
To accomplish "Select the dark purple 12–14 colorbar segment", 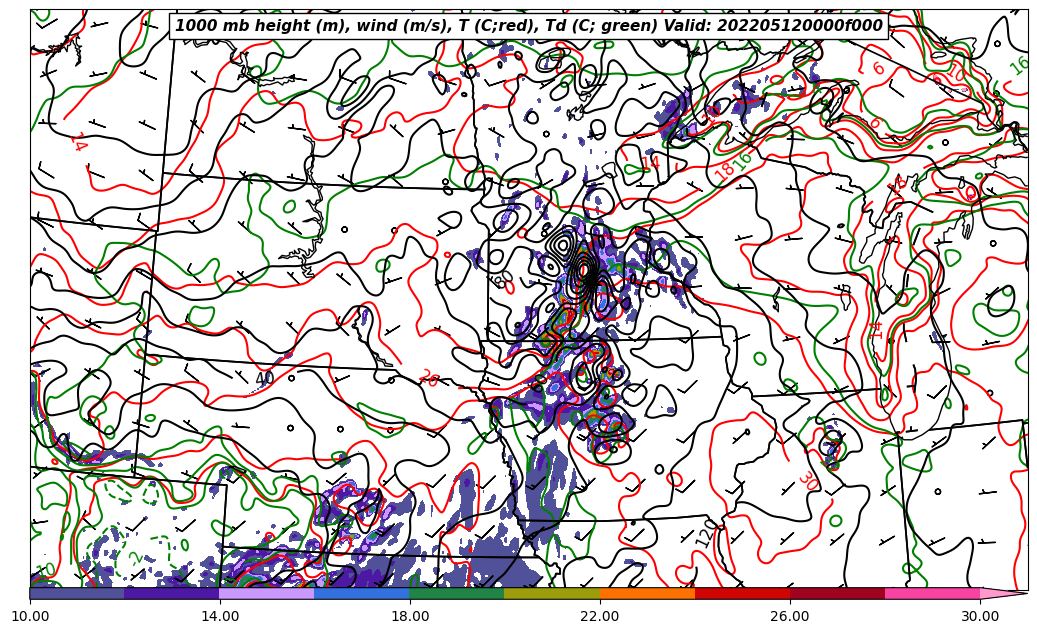I will (172, 593).
